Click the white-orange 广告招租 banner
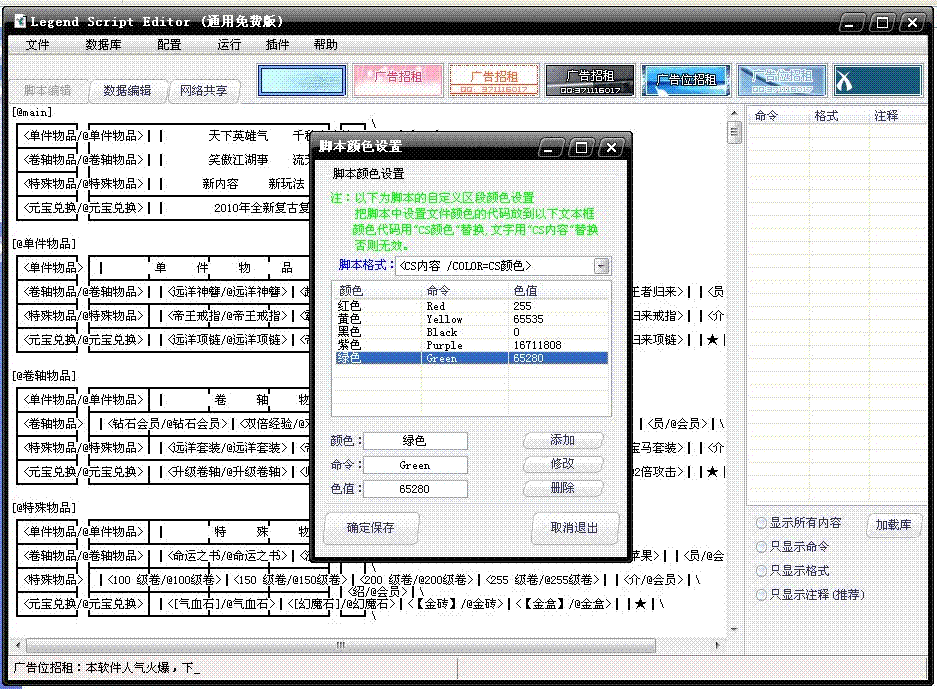 [x=494, y=81]
